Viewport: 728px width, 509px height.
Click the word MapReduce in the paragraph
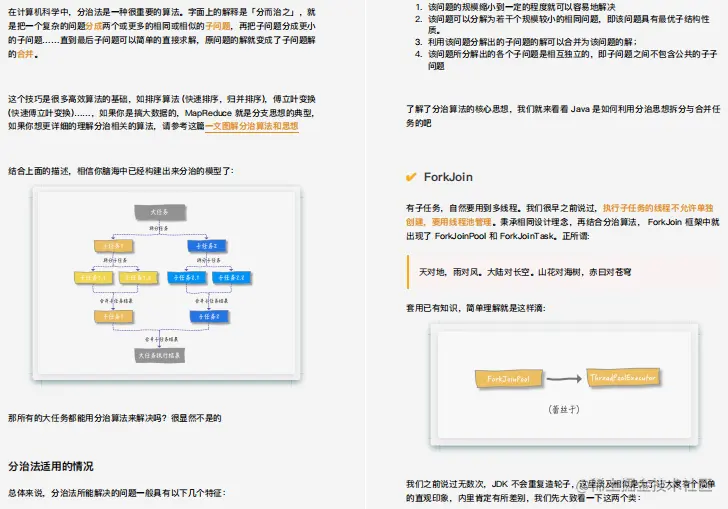point(208,113)
